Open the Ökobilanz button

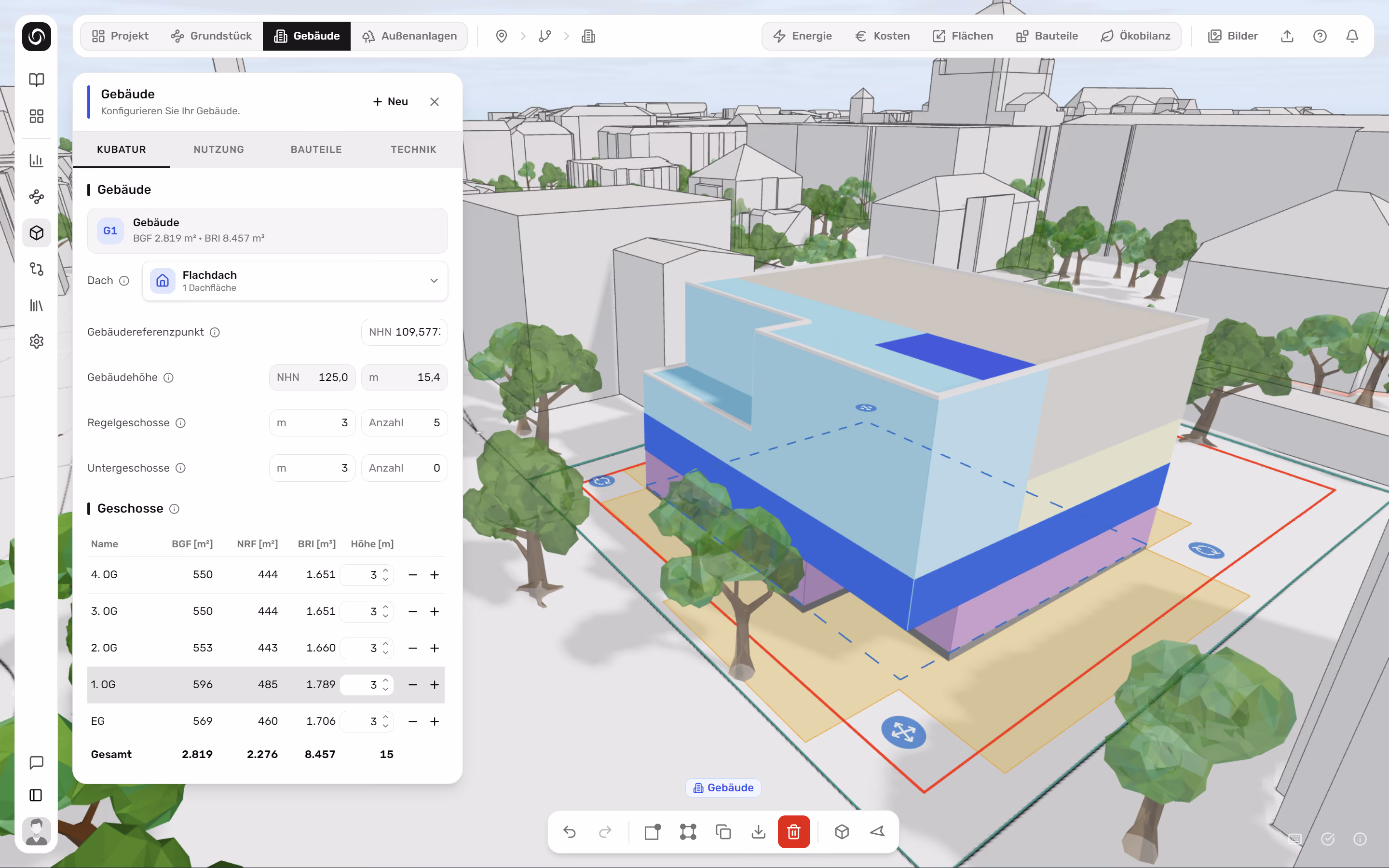[x=1135, y=36]
